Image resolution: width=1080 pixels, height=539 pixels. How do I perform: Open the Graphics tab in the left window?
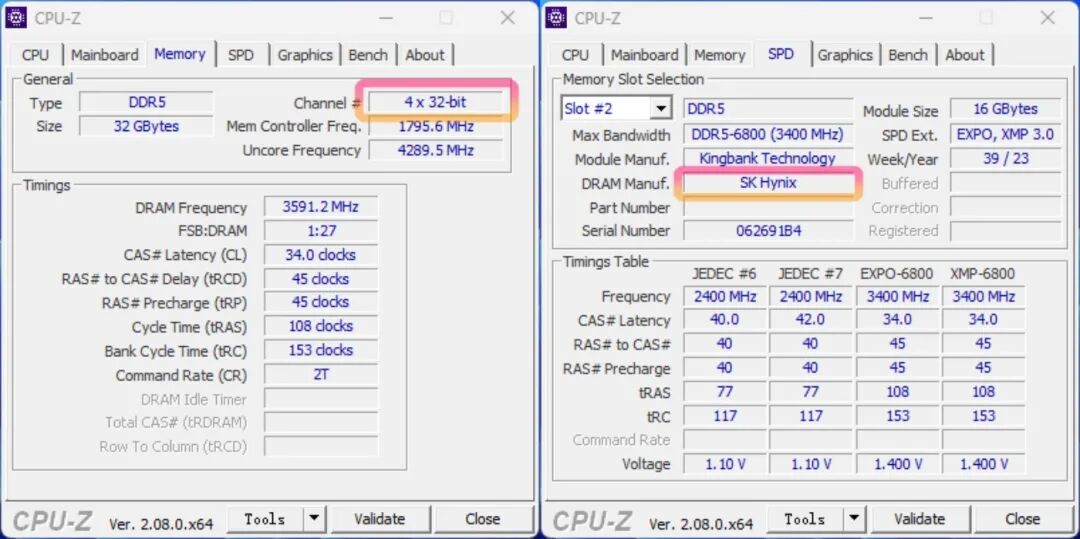[x=305, y=55]
